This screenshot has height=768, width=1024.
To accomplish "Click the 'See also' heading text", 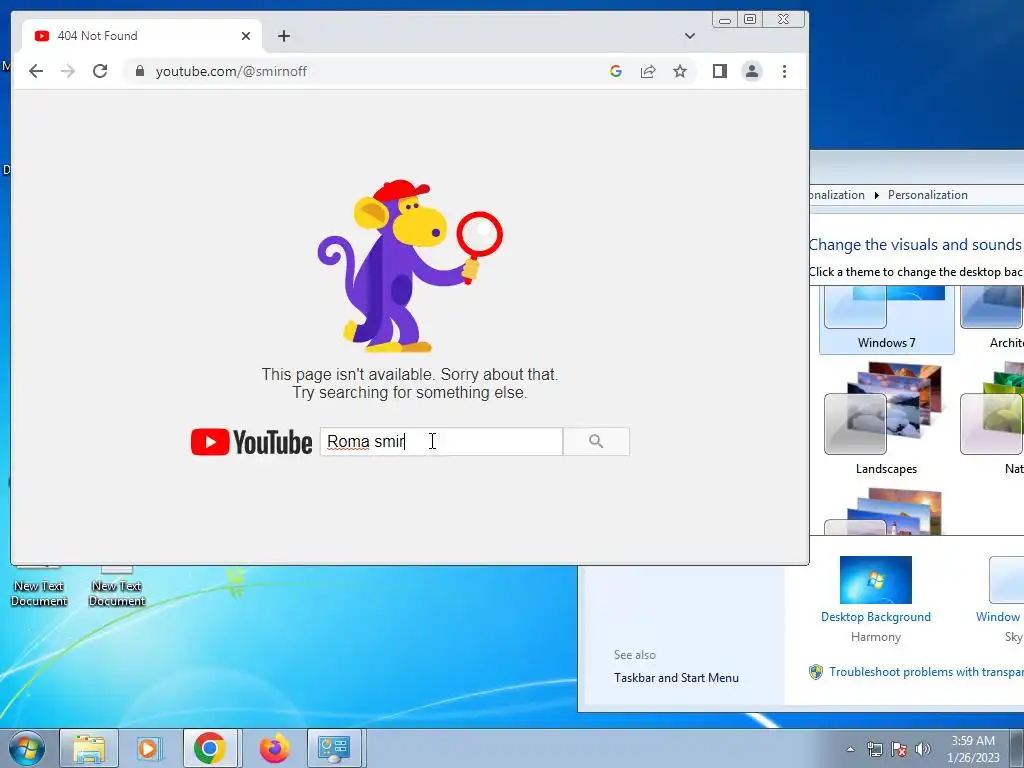I will point(634,654).
